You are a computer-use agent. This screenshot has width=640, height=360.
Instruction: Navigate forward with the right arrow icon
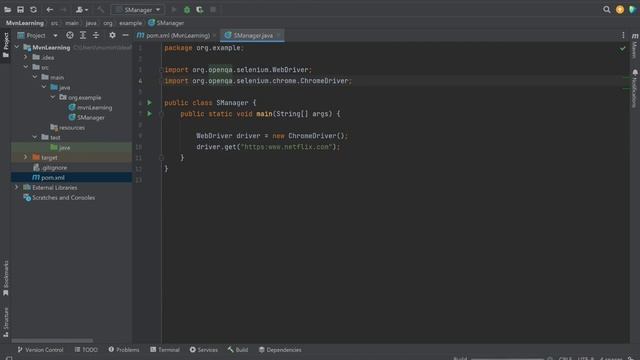63,9
